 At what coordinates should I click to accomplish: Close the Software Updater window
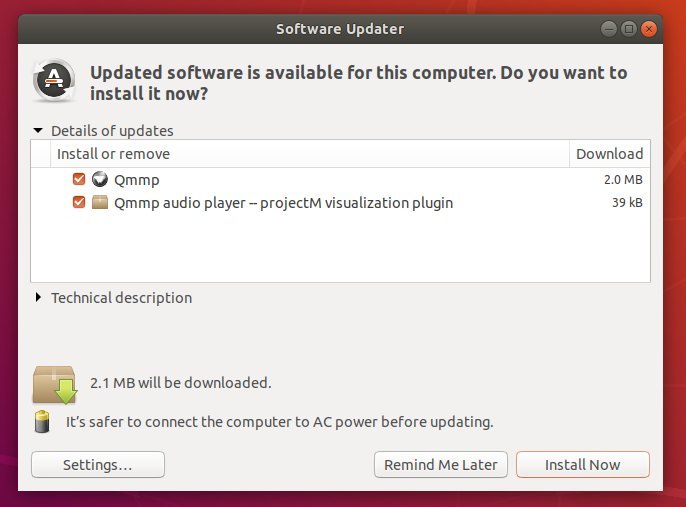point(649,29)
